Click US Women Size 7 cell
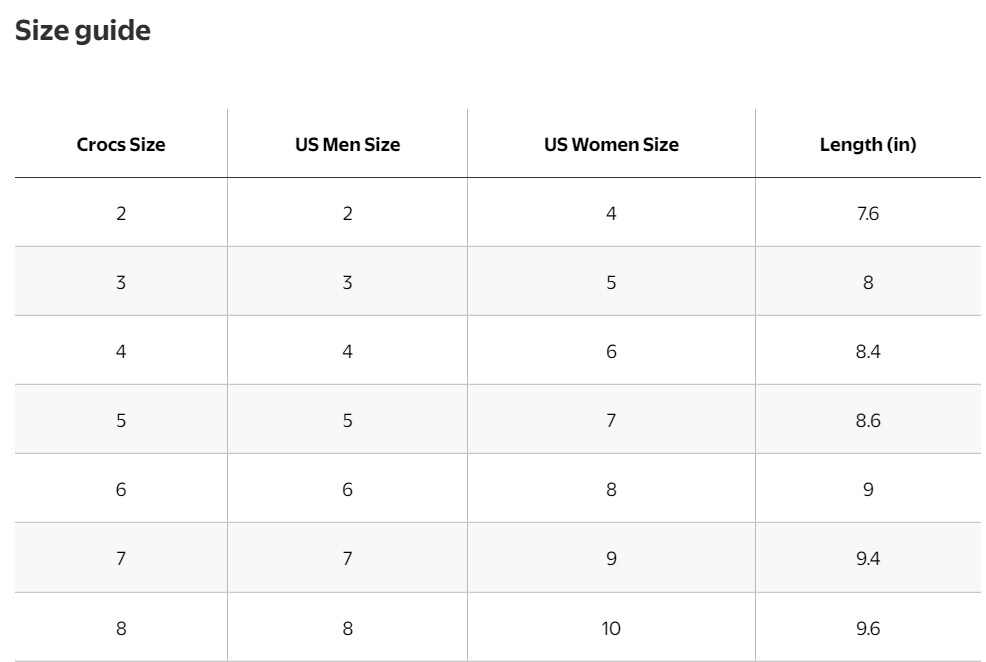The width and height of the screenshot is (986, 662). [x=611, y=420]
